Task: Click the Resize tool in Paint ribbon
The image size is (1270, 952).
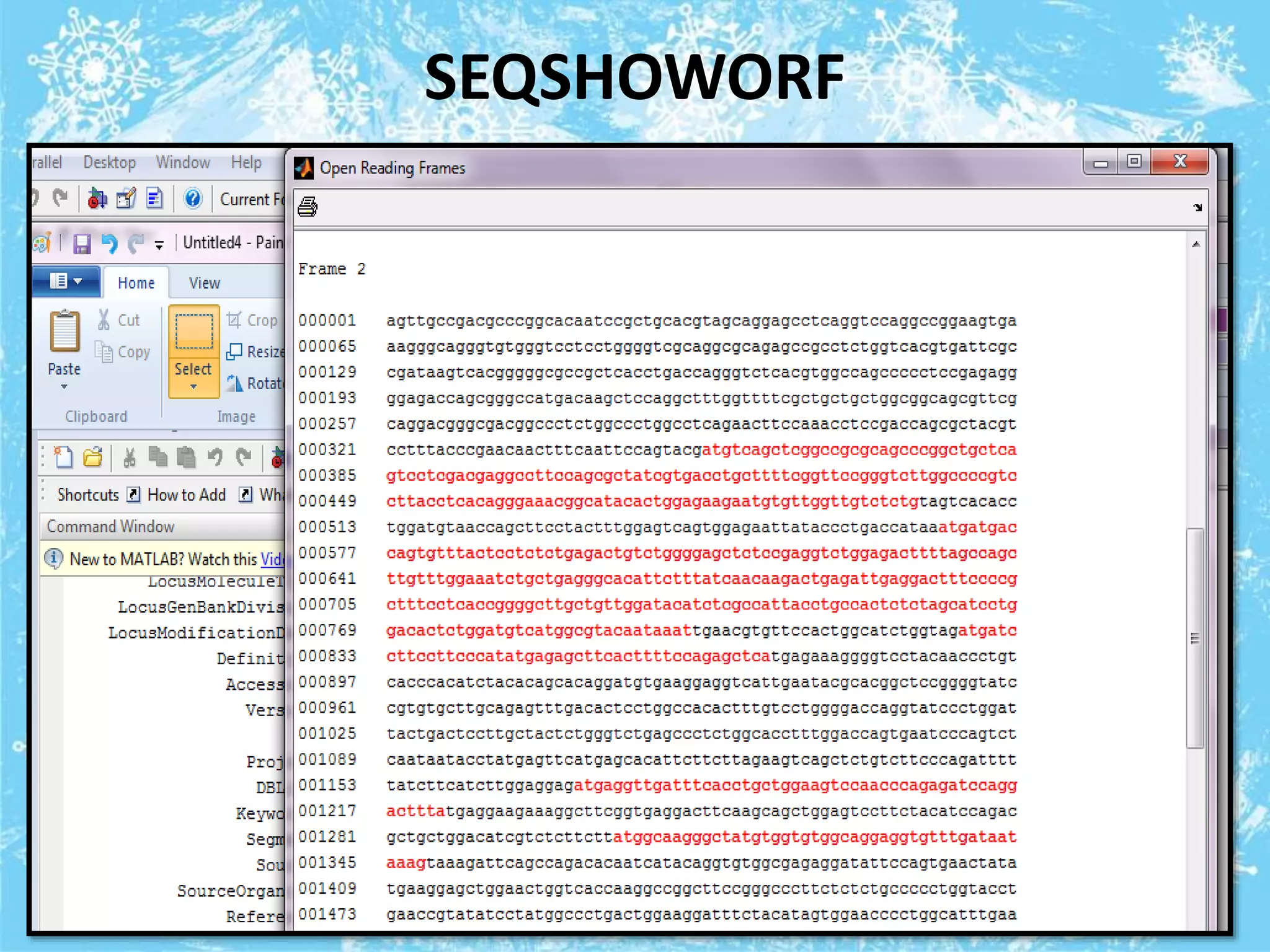Action: coord(255,352)
